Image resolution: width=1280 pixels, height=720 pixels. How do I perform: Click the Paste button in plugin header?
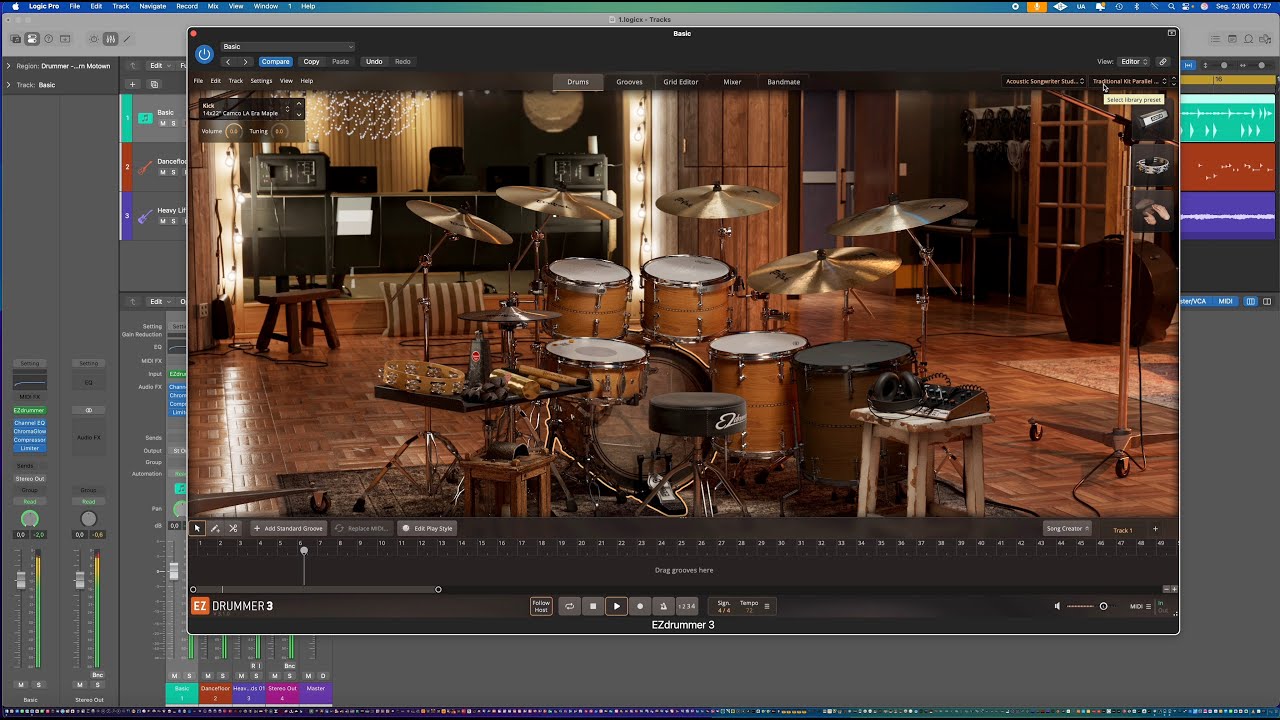coord(341,62)
